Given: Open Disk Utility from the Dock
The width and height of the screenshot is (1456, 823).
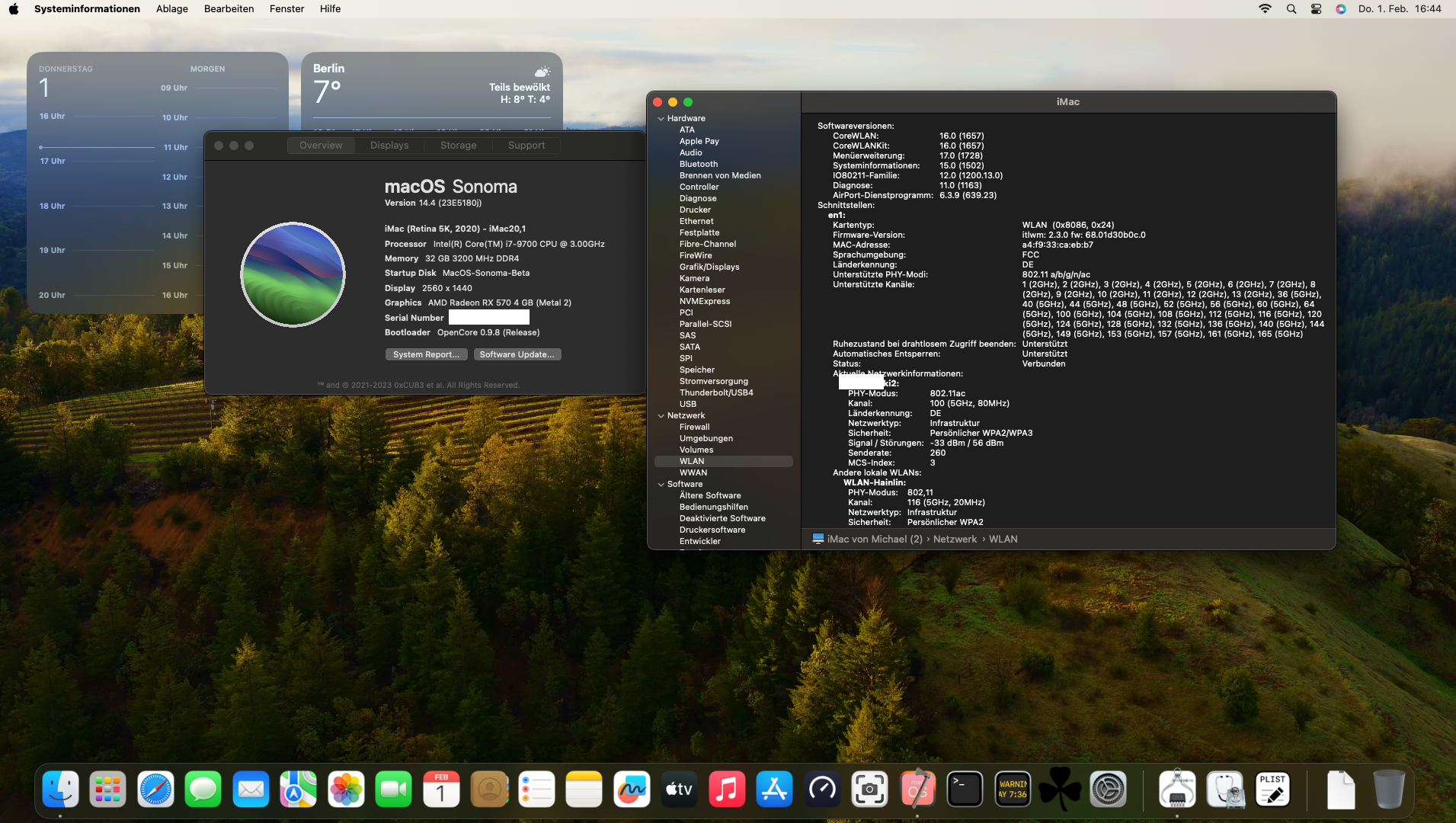Looking at the screenshot, I should click(x=1225, y=790).
